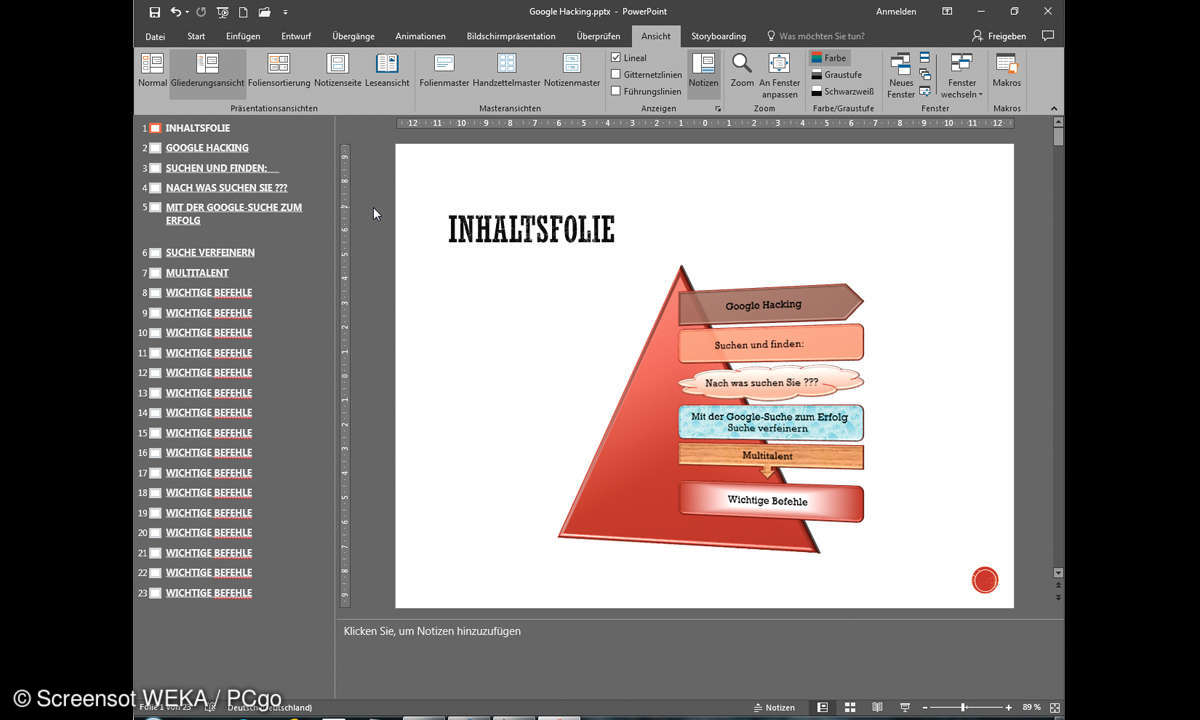Open the Folienmaster view

coord(444,71)
